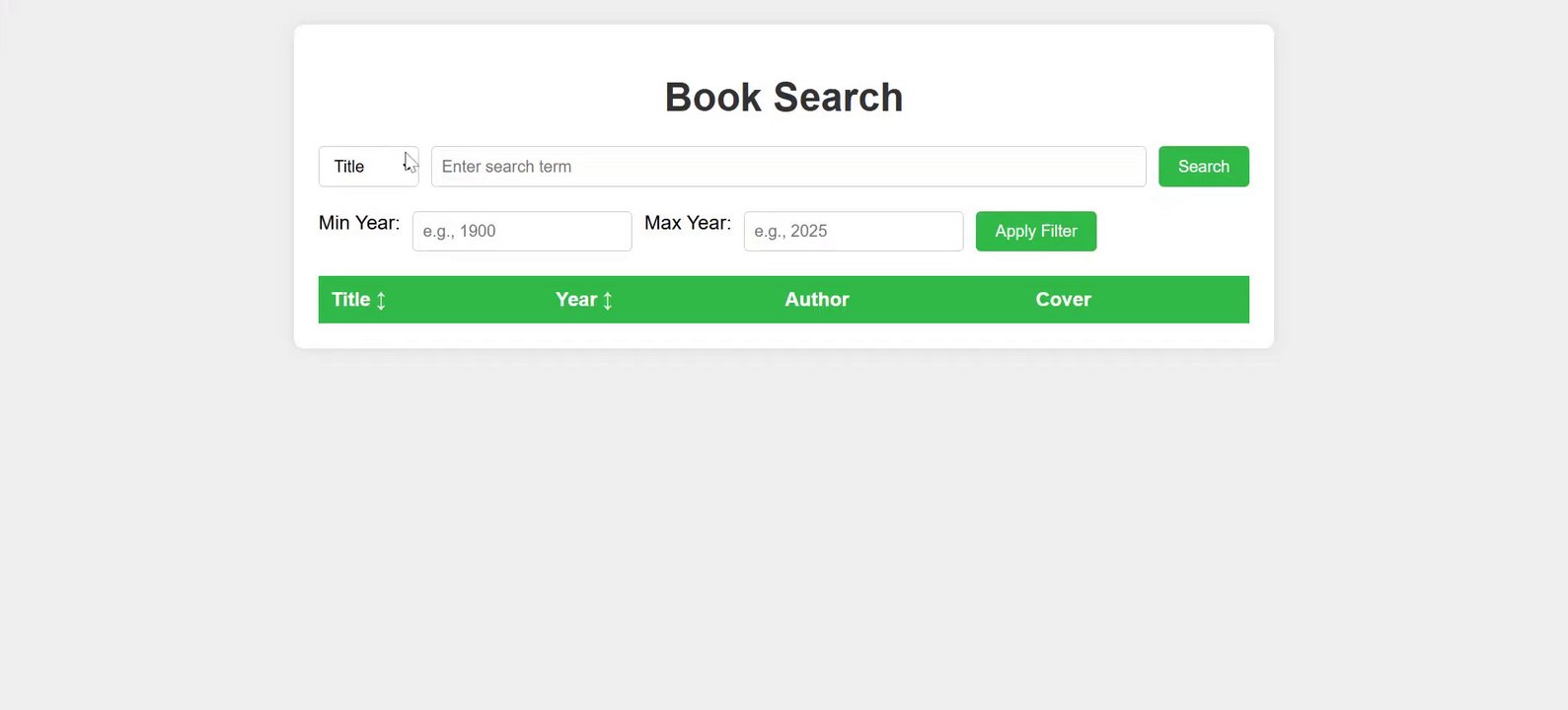Apply the year filter with Apply Filter
1568x710 pixels.
click(1035, 232)
